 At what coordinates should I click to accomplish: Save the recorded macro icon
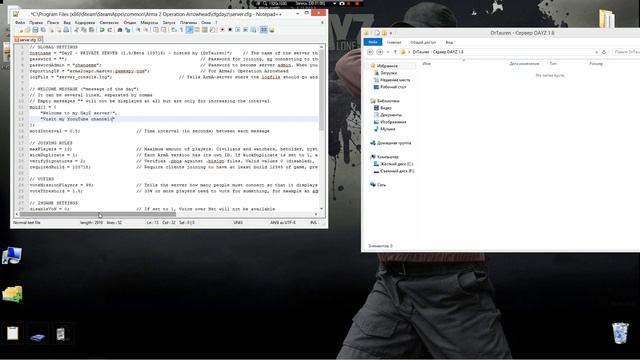[253, 30]
